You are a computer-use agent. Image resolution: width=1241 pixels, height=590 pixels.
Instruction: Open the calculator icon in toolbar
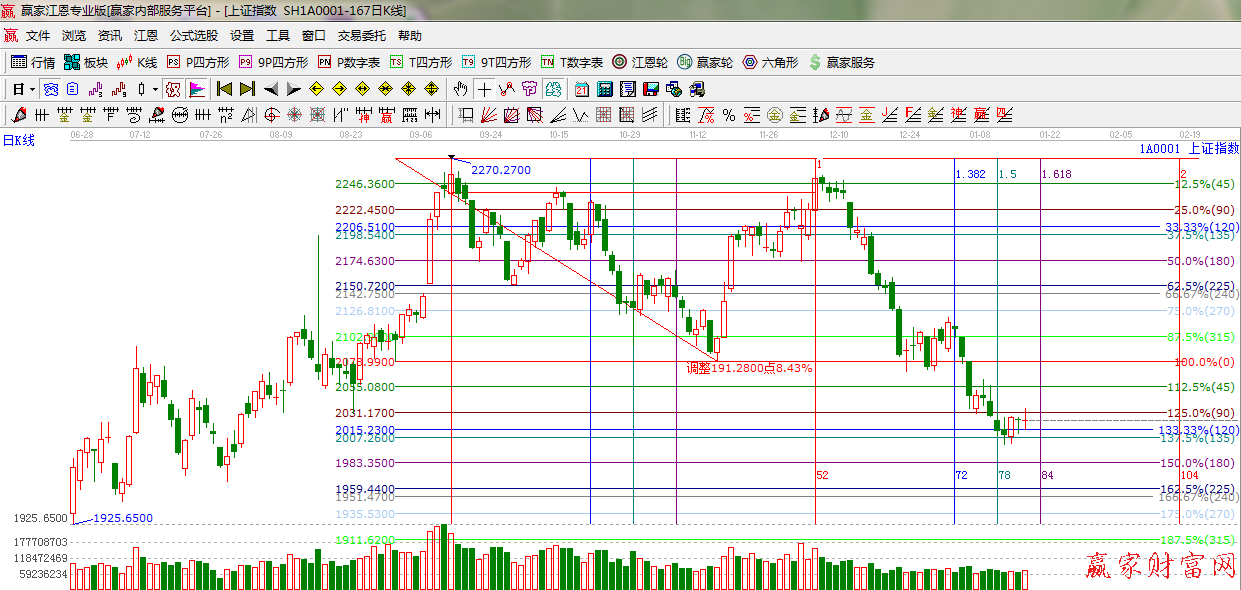click(x=604, y=88)
